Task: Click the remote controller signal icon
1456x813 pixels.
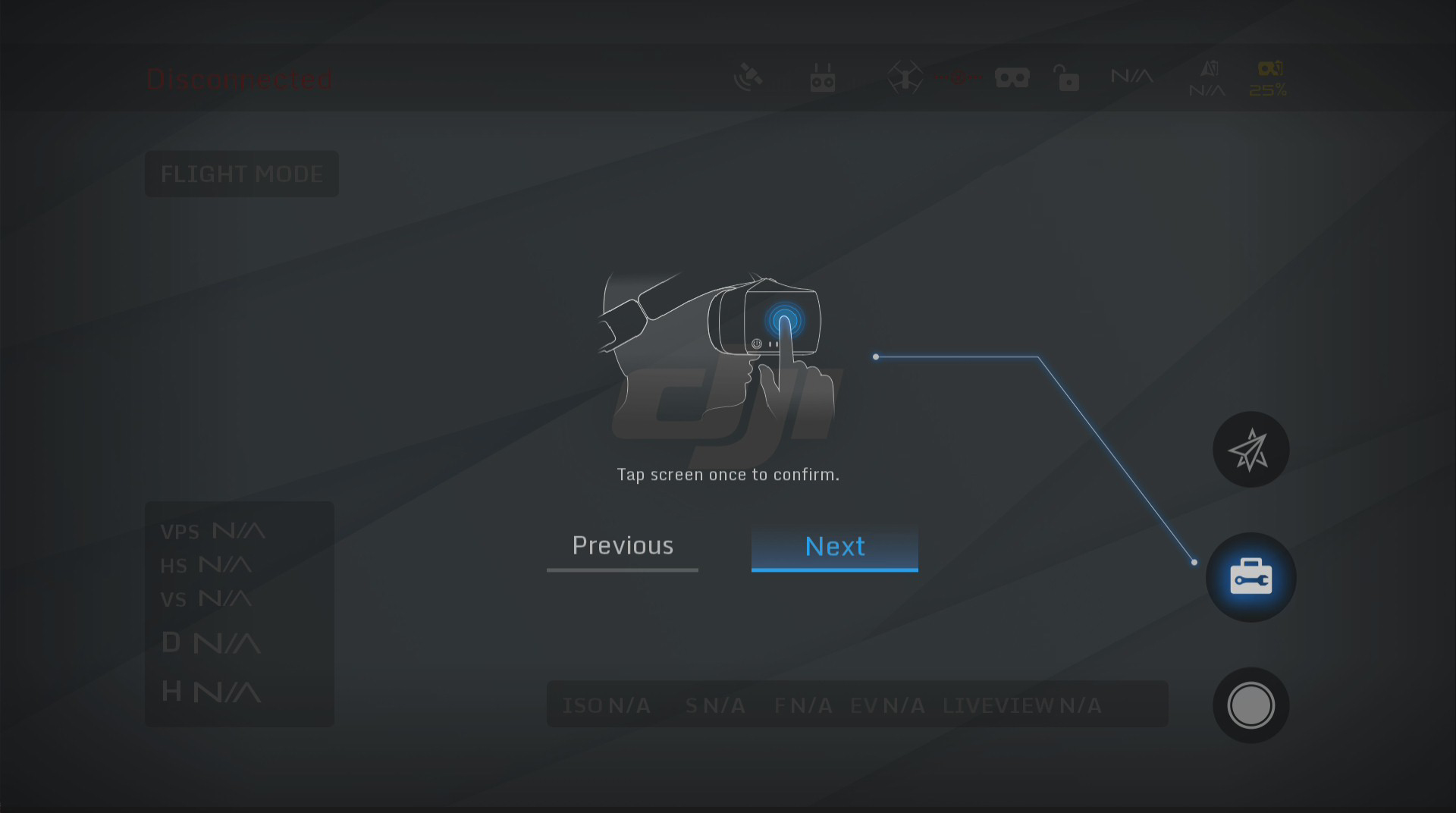Action: click(x=823, y=78)
